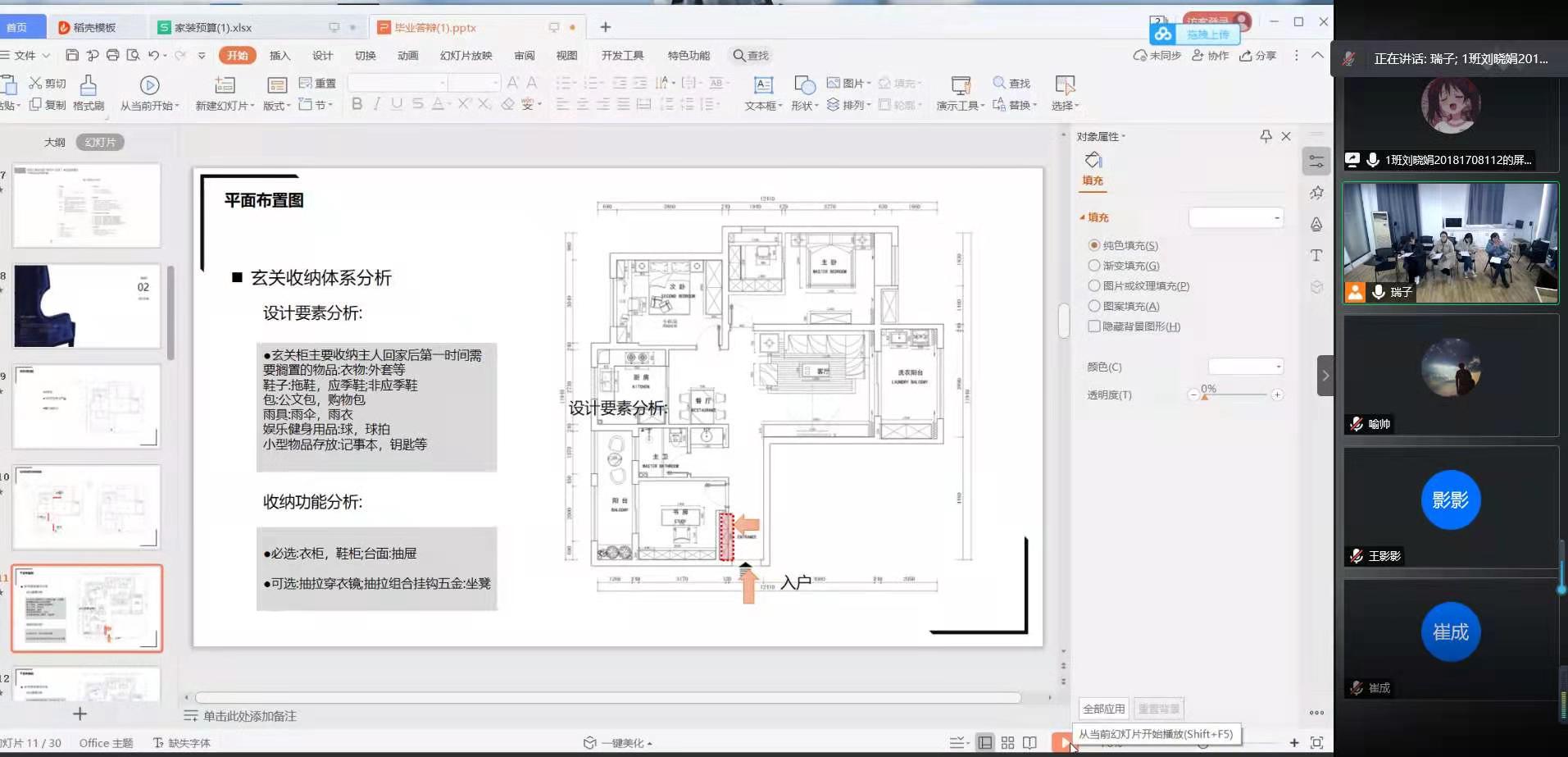This screenshot has height=757, width=1568.
Task: Click the Format Painter (格式刷) icon
Action: pyautogui.click(x=89, y=86)
